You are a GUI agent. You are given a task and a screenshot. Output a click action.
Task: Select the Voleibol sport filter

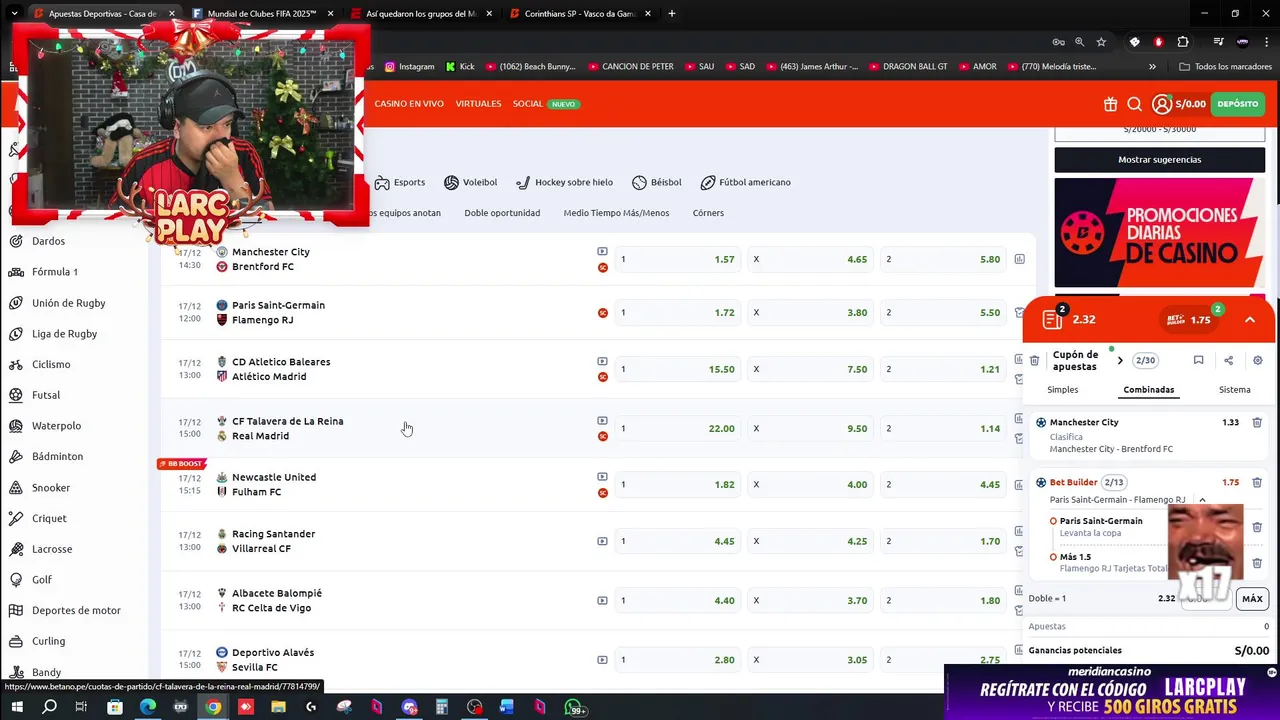[470, 183]
